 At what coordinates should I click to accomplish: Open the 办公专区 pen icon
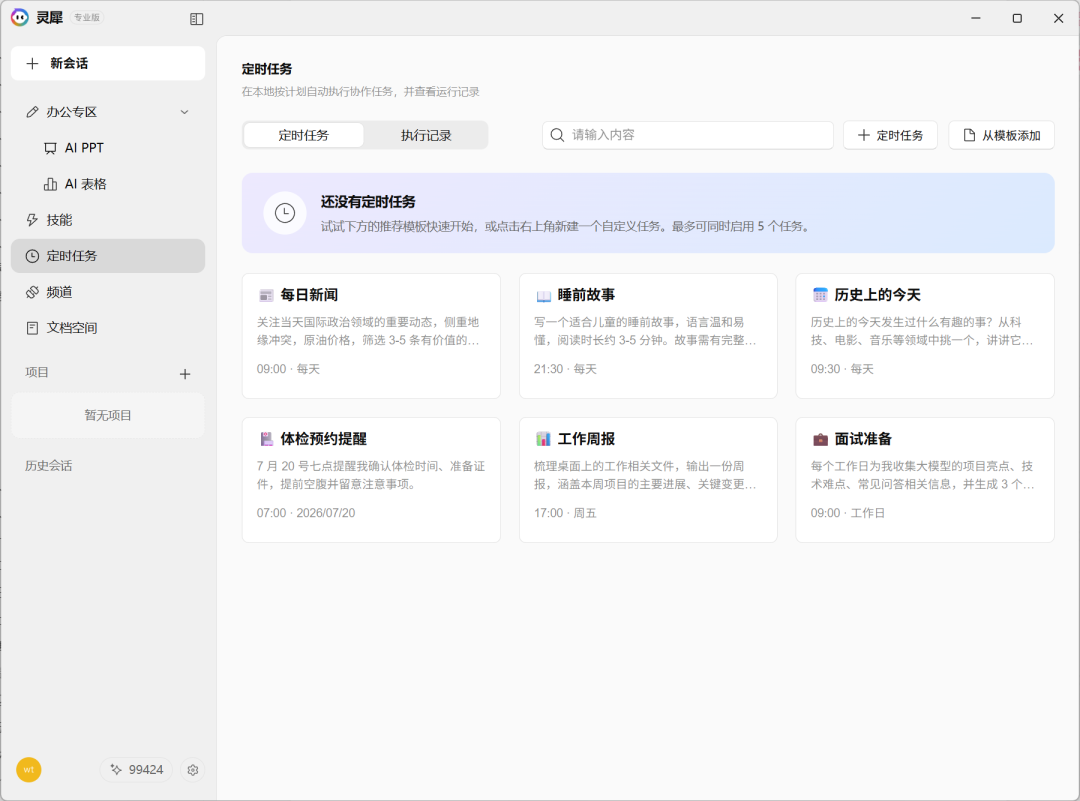[x=32, y=112]
